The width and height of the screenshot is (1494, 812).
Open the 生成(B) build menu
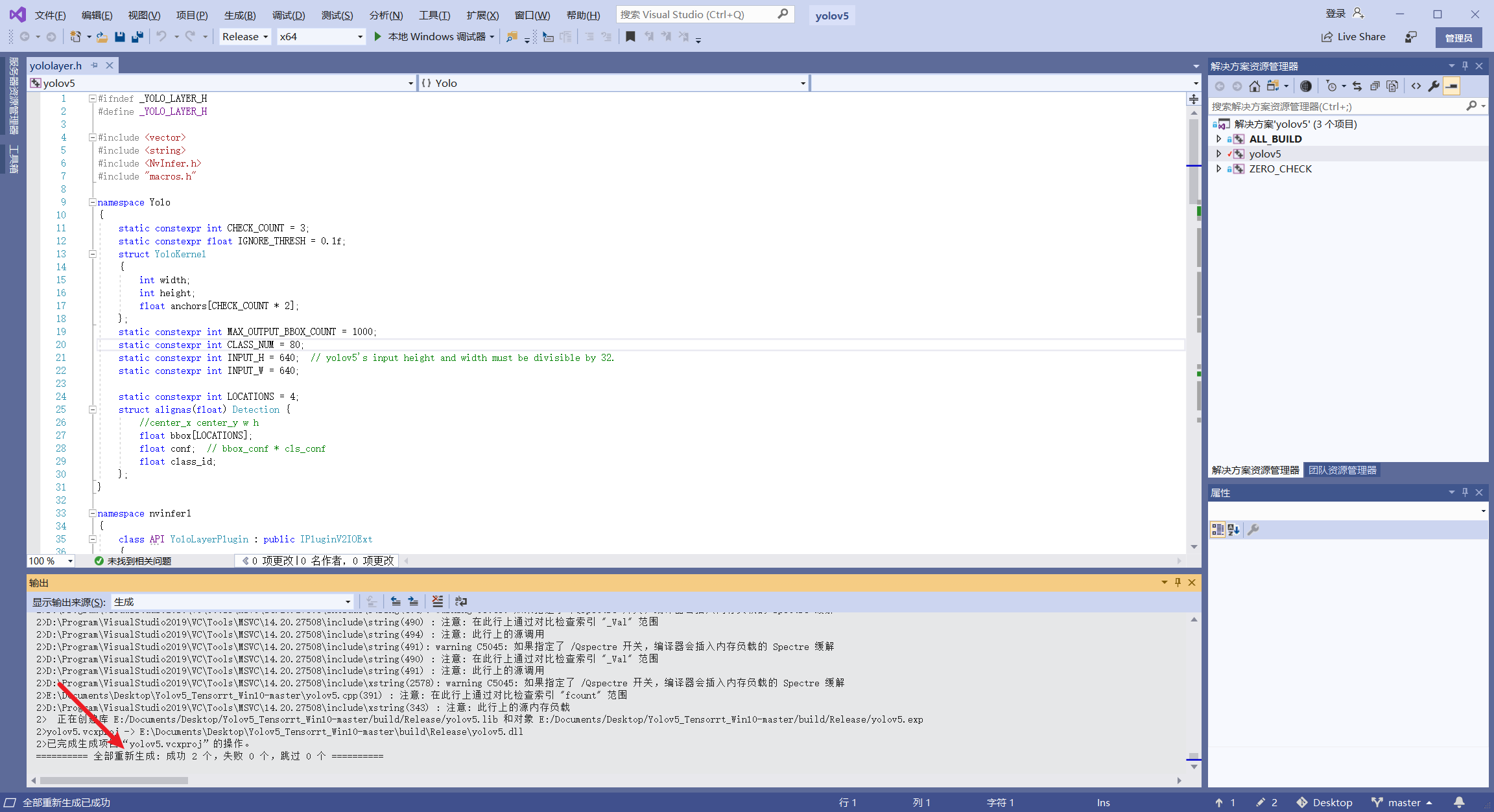click(240, 15)
